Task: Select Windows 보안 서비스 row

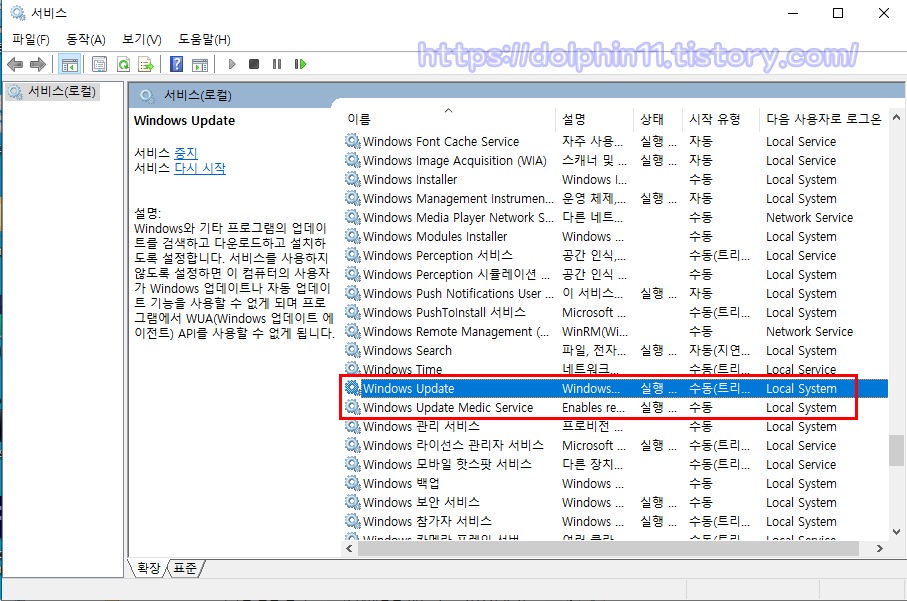Action: pos(615,502)
